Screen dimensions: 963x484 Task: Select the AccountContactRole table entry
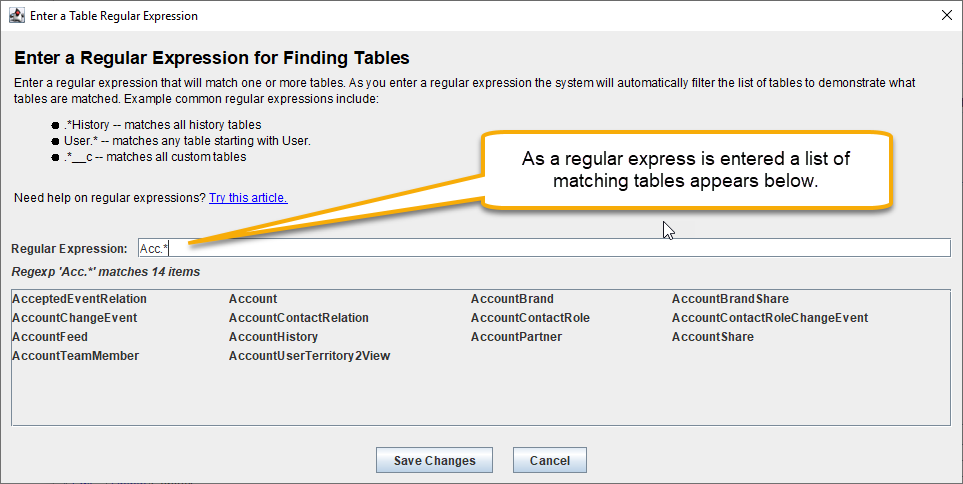[530, 318]
